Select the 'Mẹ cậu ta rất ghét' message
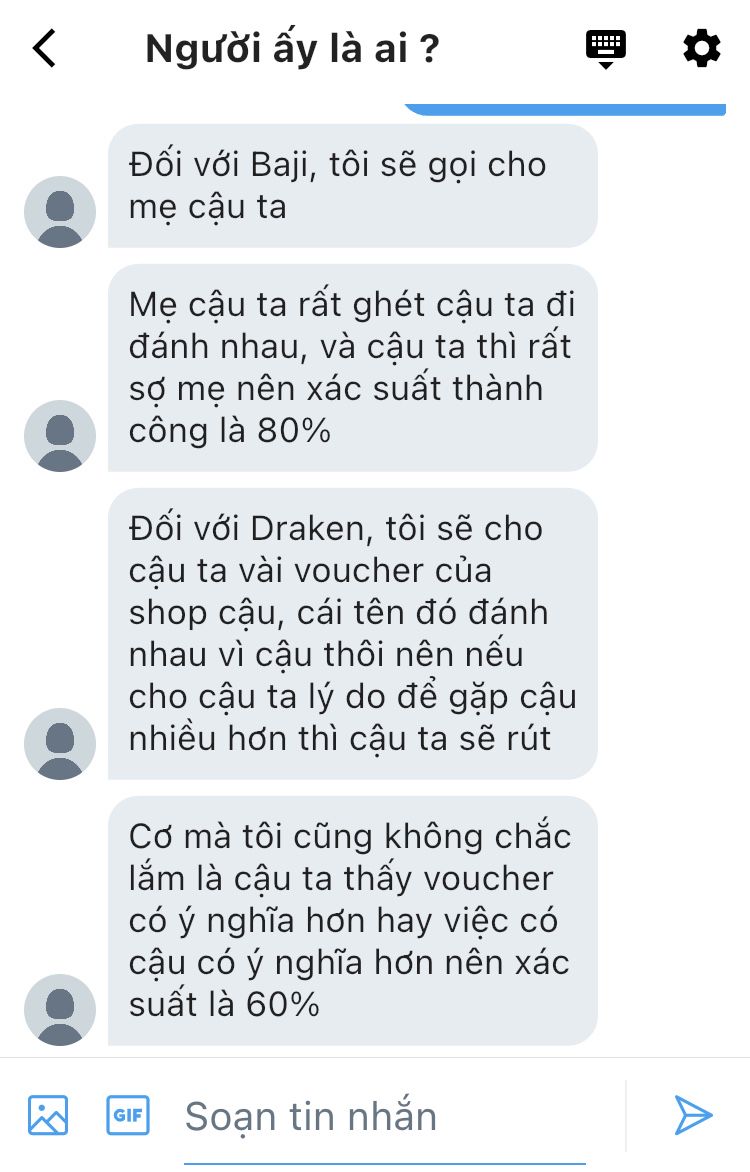Viewport: 750px width, 1172px height. tap(353, 368)
